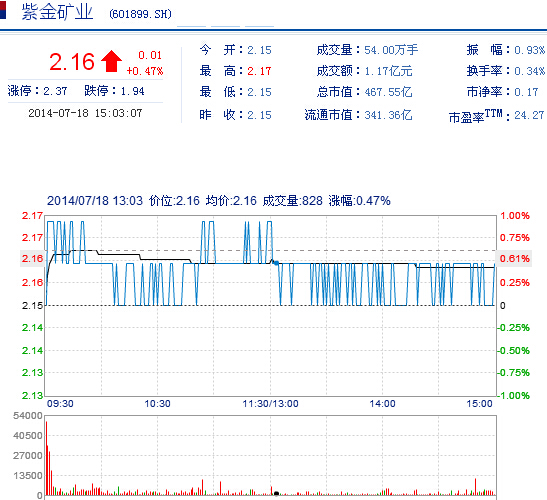Click the 涨停 limit-up value 2.37
The image size is (547, 500).
(55, 91)
